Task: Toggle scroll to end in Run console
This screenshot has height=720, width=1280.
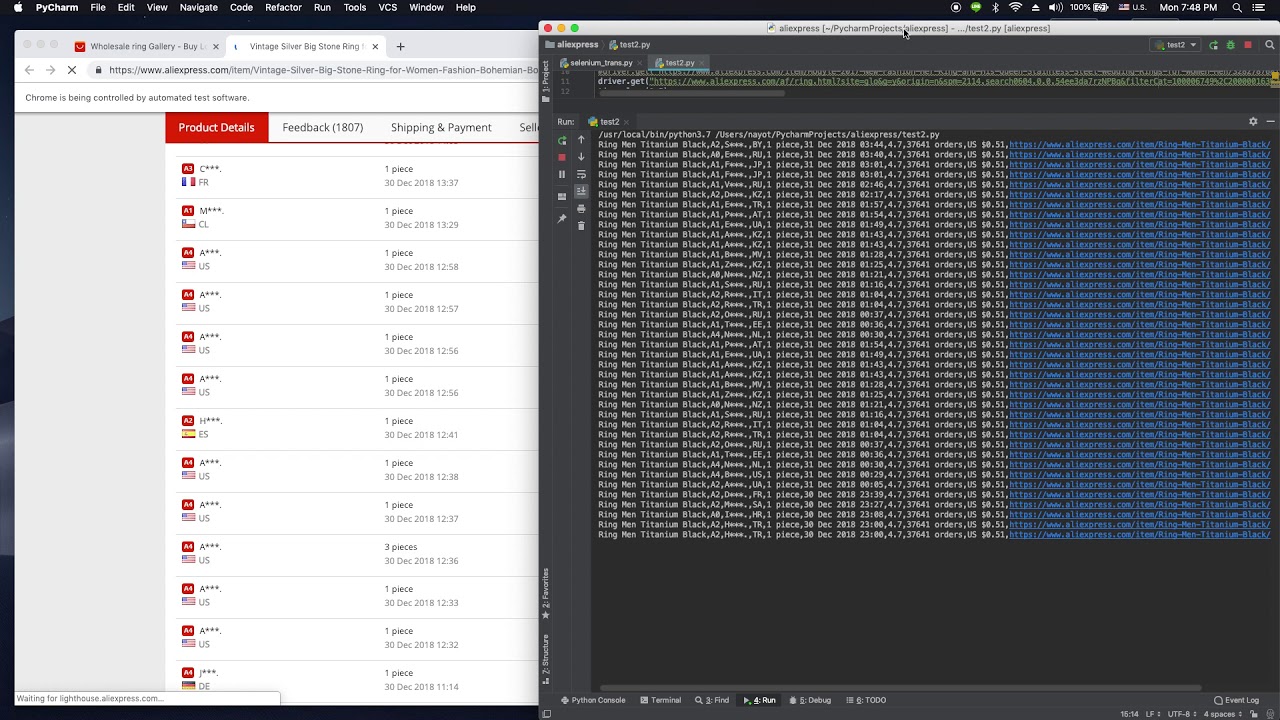Action: tap(581, 191)
